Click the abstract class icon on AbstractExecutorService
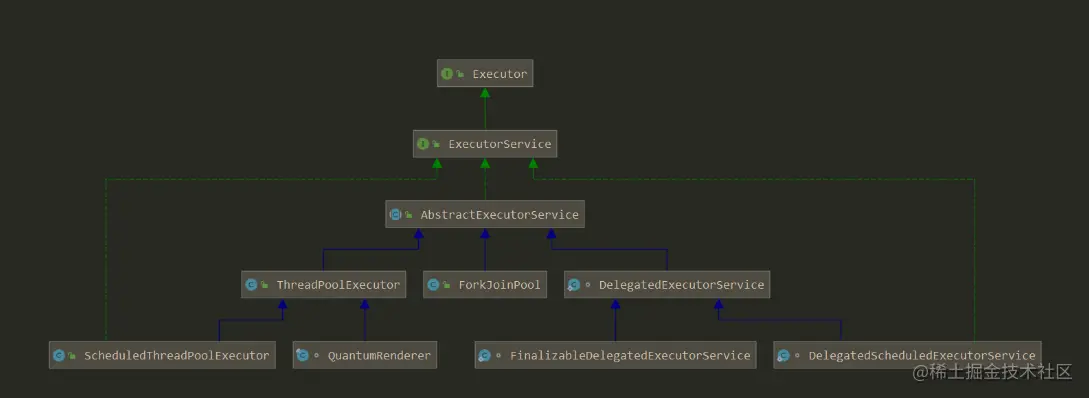 [395, 215]
